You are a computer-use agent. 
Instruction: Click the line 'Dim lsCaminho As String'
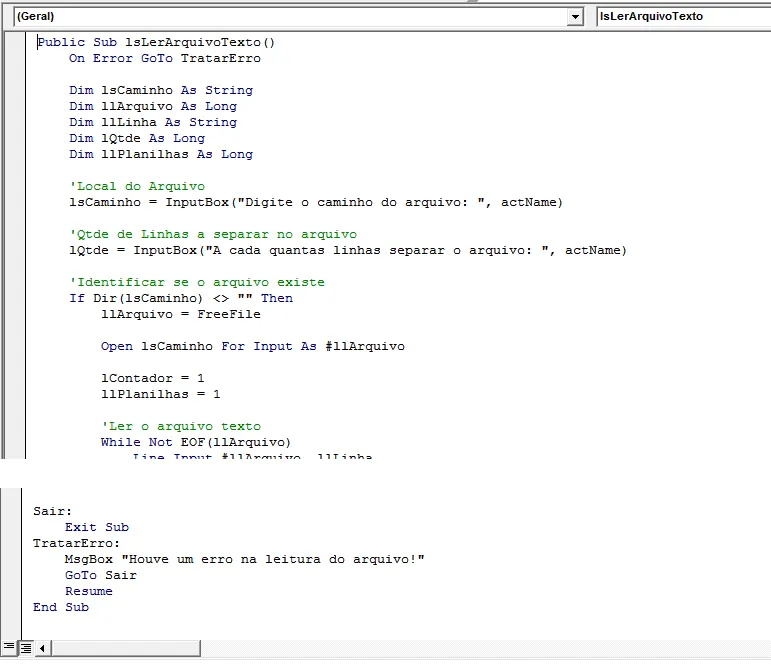point(161,90)
